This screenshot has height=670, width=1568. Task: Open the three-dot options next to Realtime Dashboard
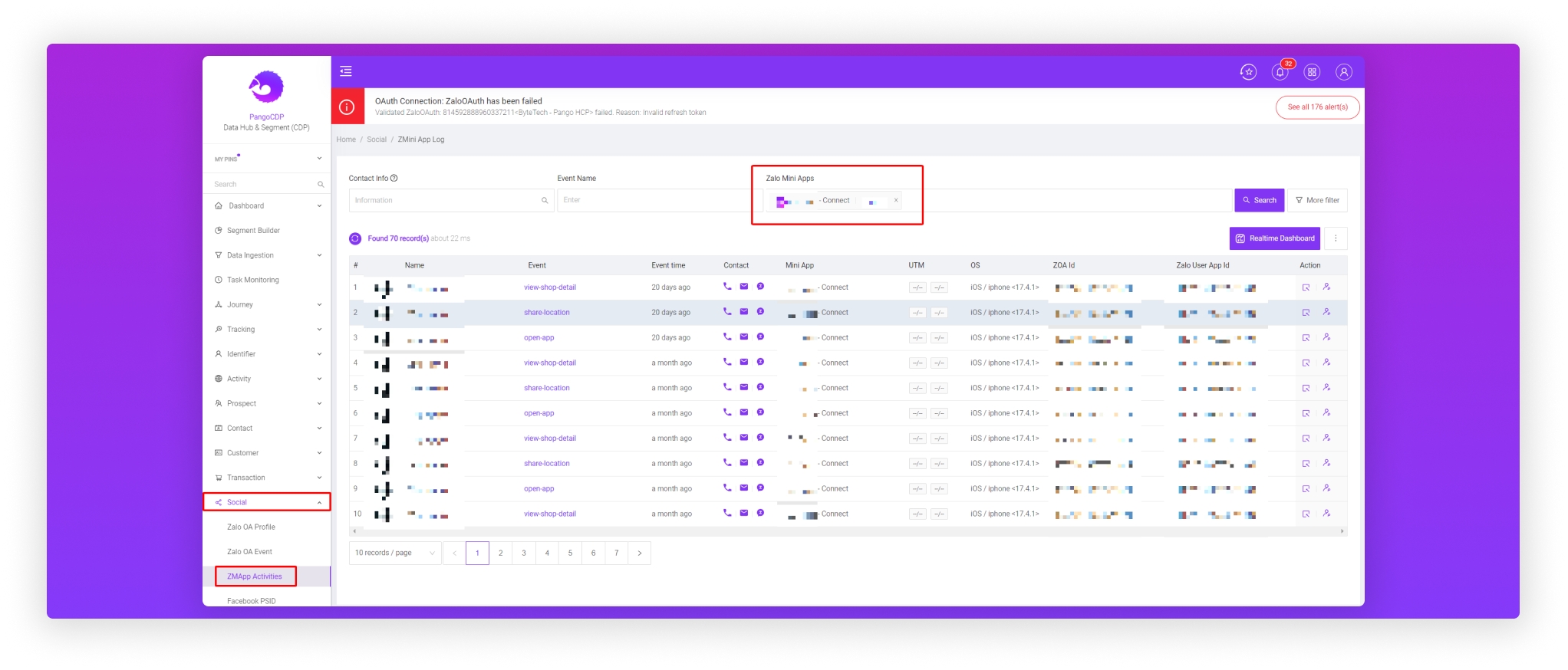[x=1336, y=238]
